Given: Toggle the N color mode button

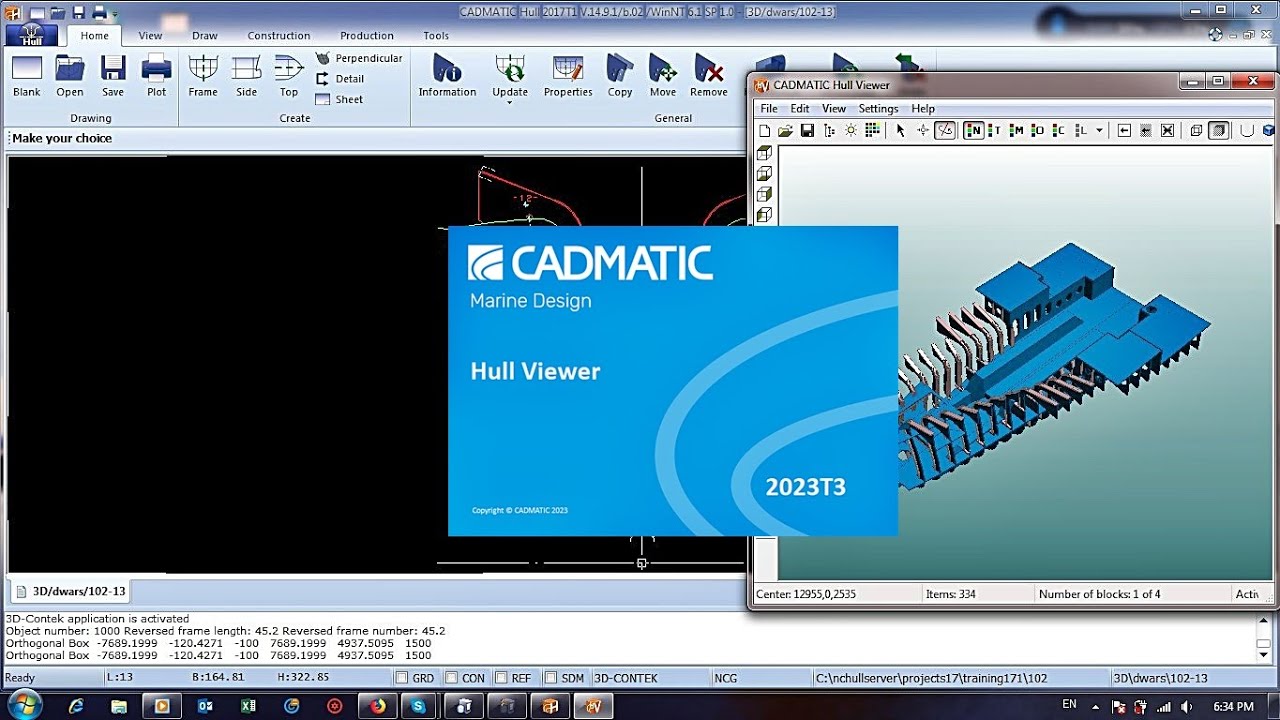Looking at the screenshot, I should pyautogui.click(x=973, y=130).
